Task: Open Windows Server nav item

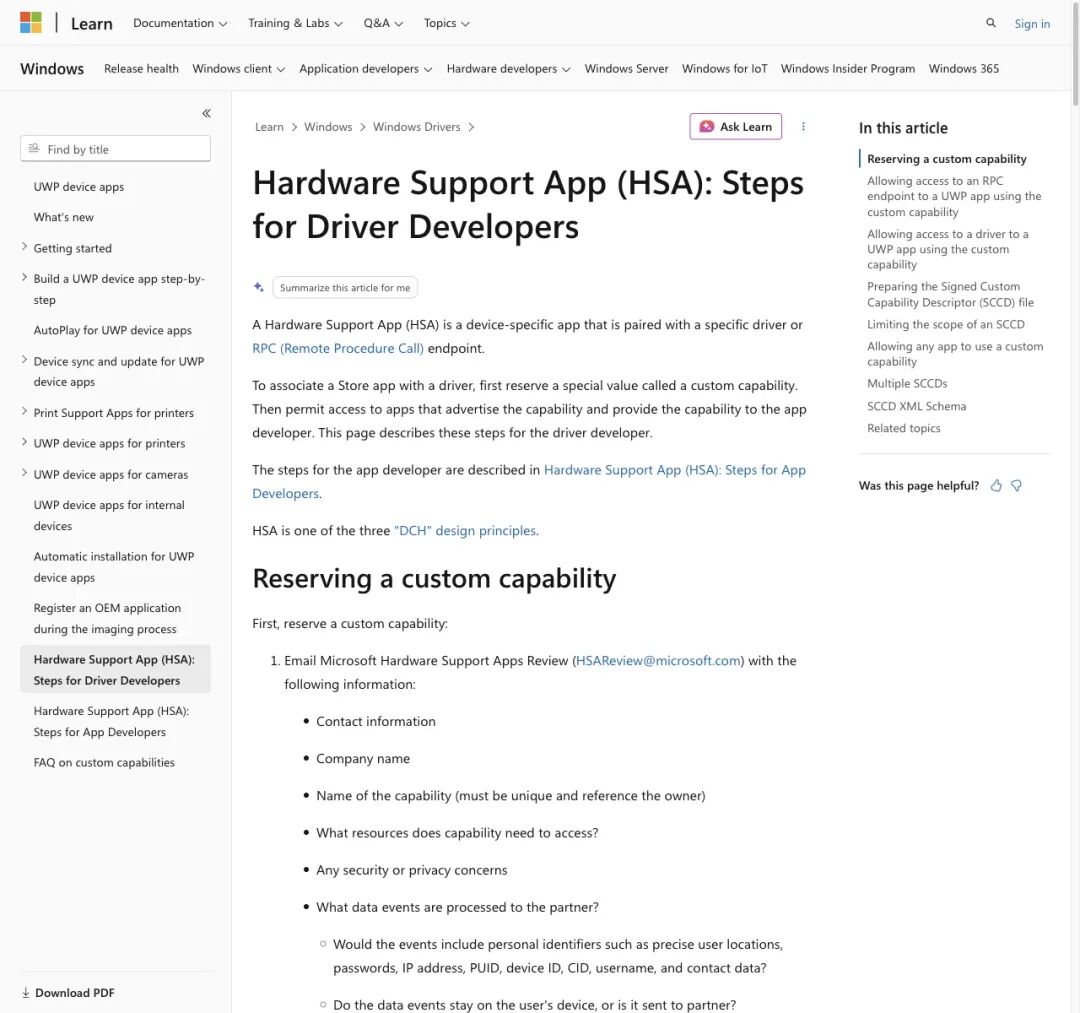Action: [626, 69]
